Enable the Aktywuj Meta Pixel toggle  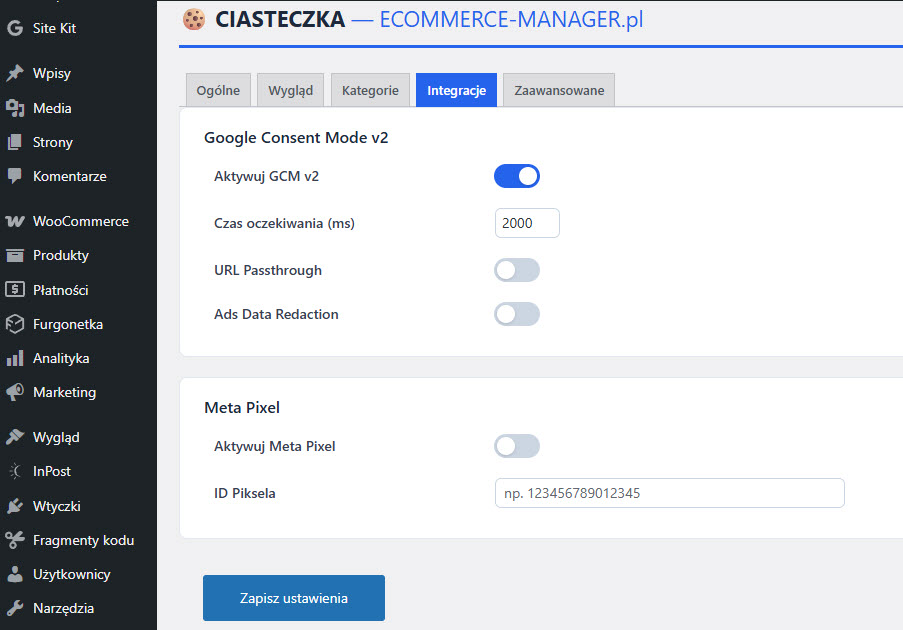pos(516,446)
